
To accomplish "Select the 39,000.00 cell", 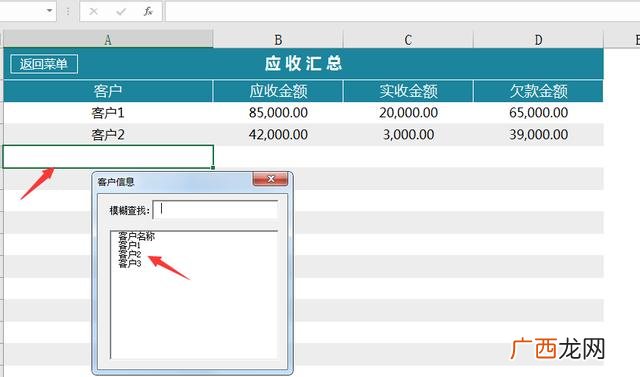I will 538,135.
